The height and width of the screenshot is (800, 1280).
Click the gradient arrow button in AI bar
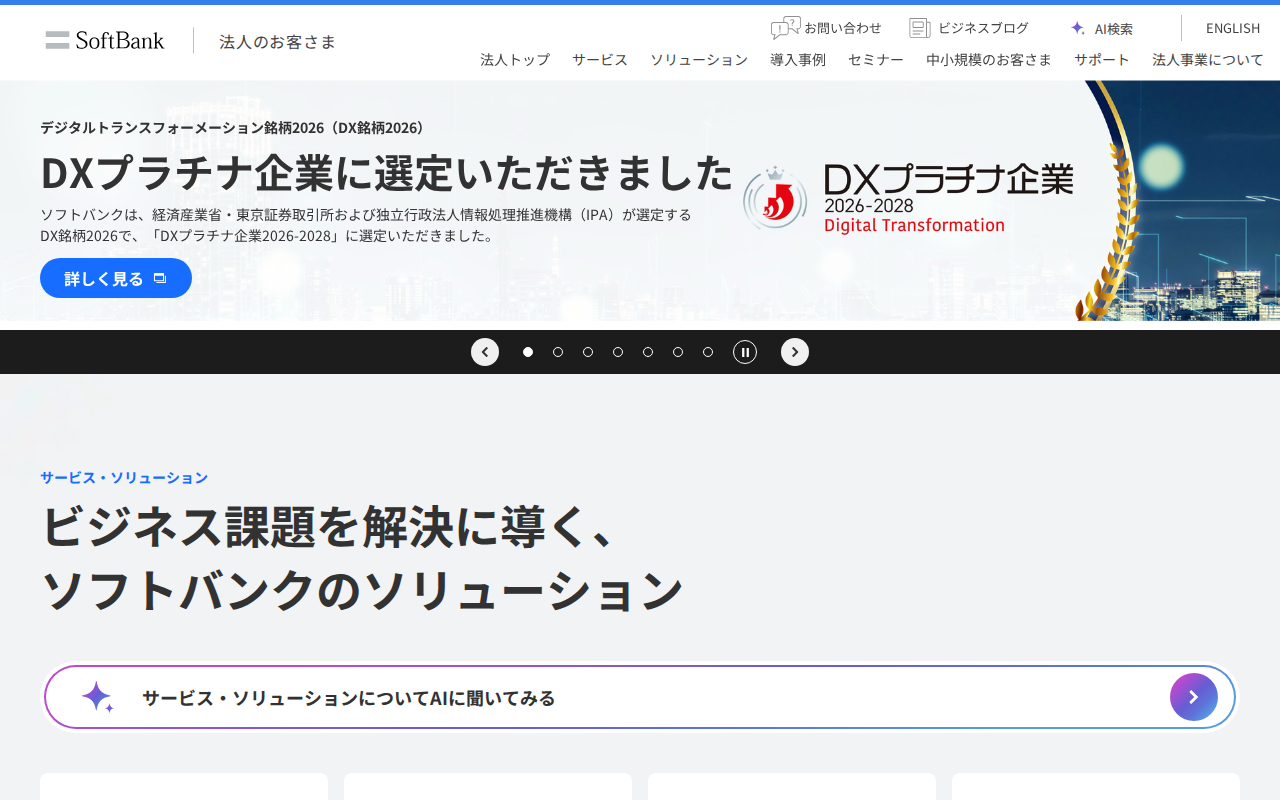[1194, 697]
